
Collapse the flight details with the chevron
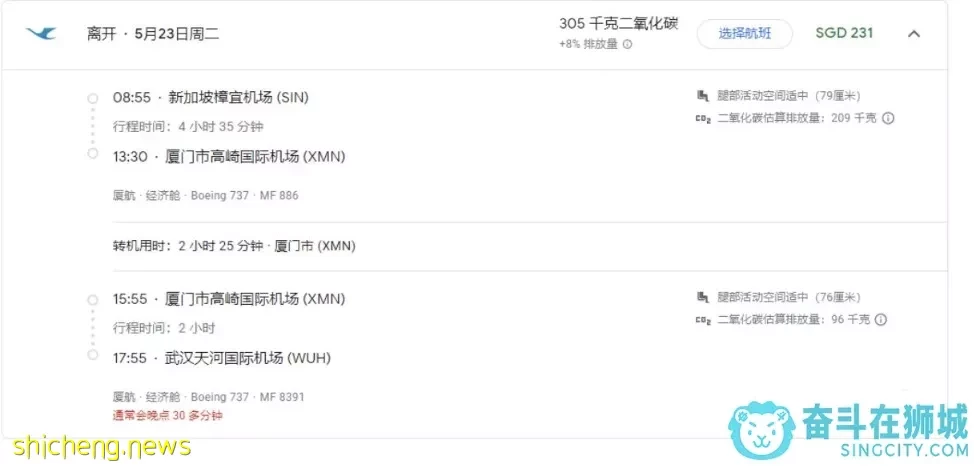914,34
